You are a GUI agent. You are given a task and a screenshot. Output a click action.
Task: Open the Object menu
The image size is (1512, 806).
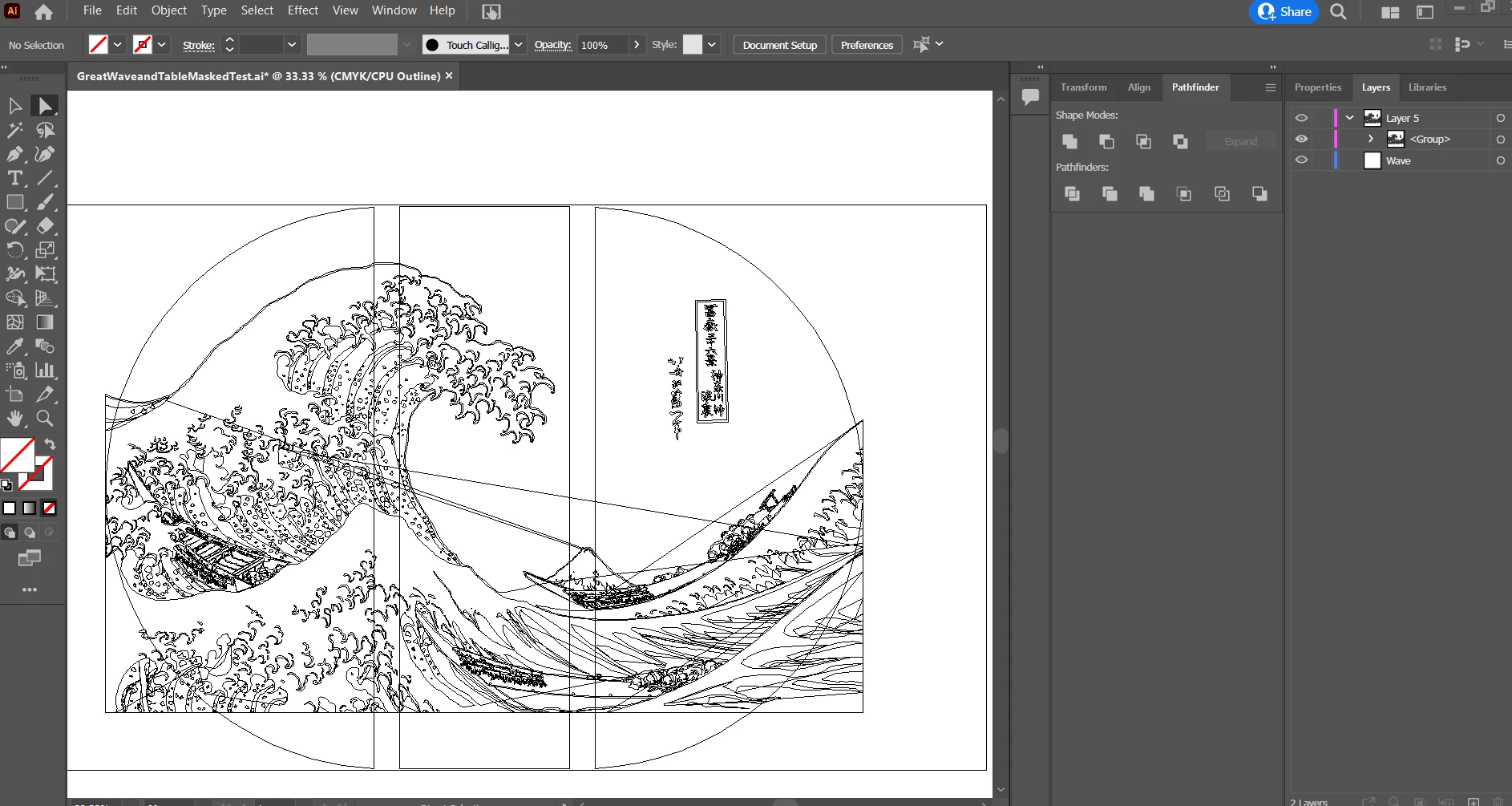169,10
